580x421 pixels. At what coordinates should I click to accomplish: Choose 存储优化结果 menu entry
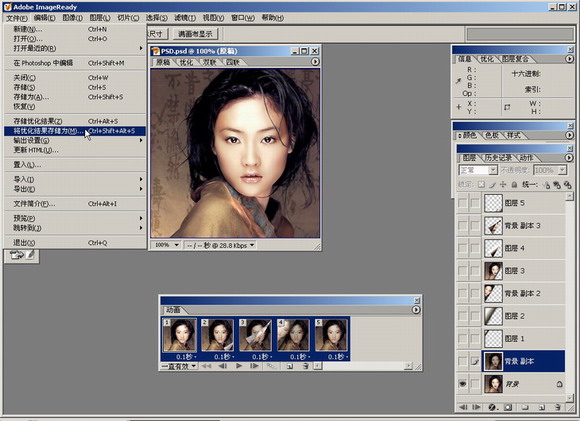(x=75, y=121)
